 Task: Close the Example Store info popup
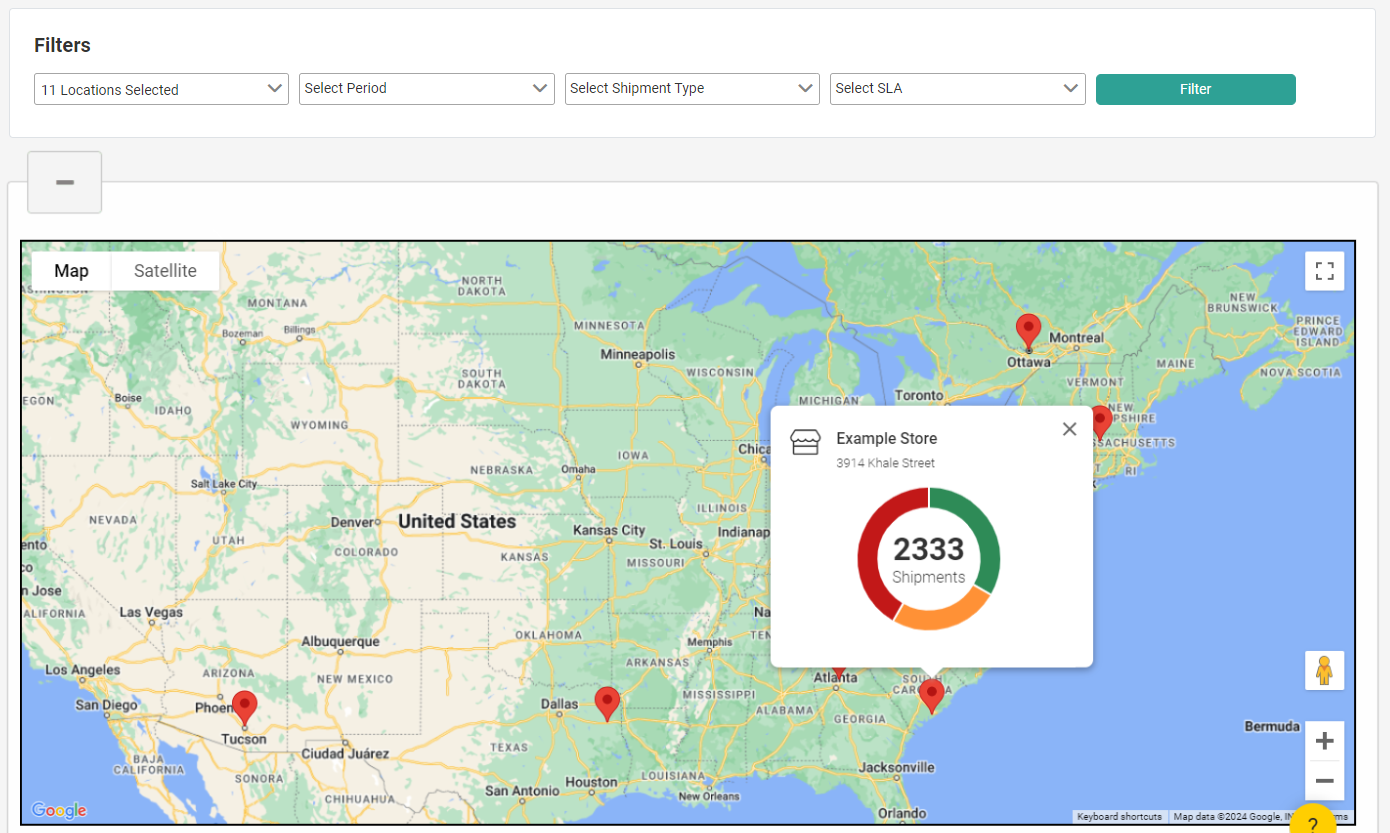pyautogui.click(x=1069, y=428)
